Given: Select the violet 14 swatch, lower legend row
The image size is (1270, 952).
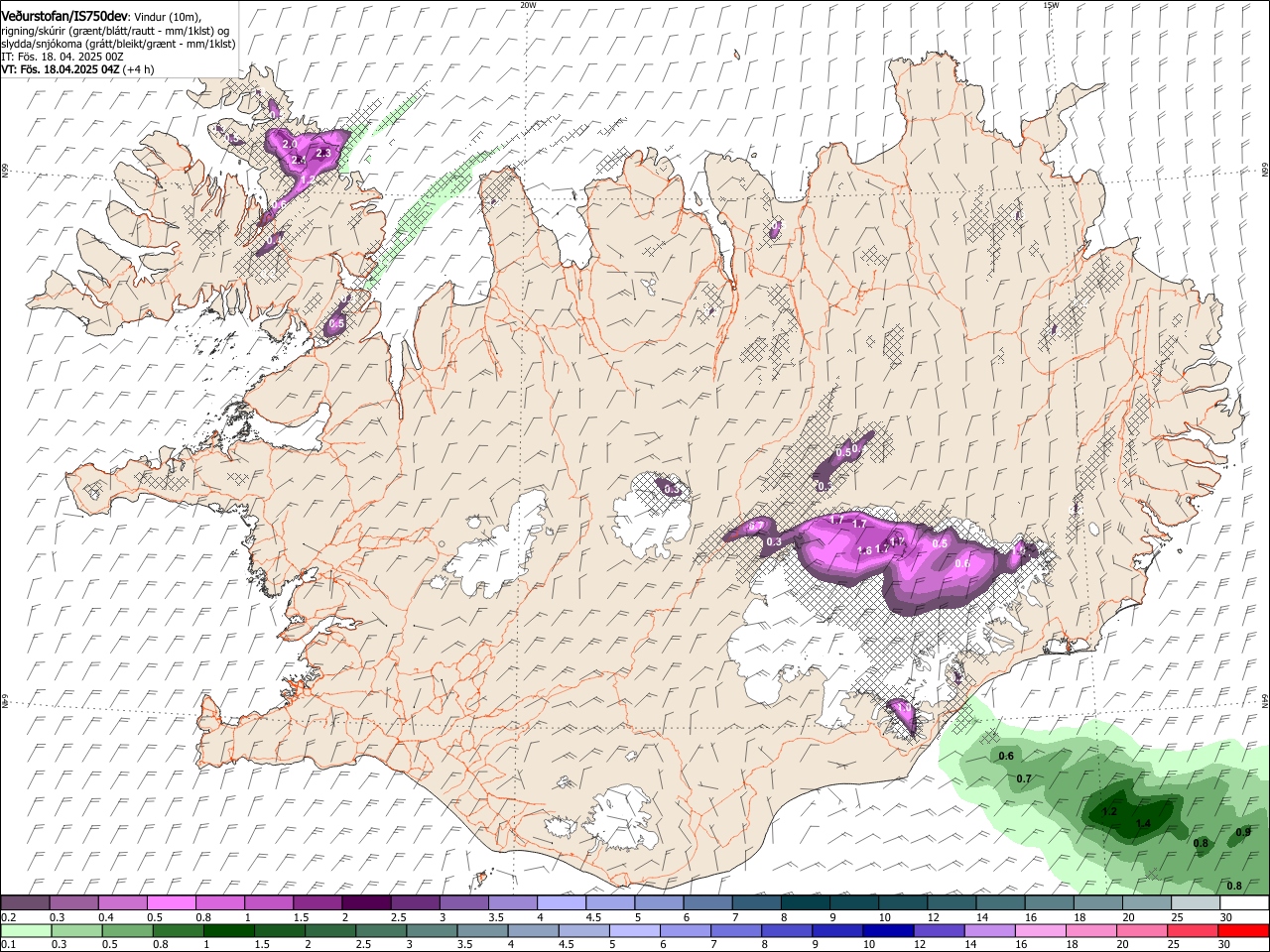Looking at the screenshot, I should pos(990,930).
